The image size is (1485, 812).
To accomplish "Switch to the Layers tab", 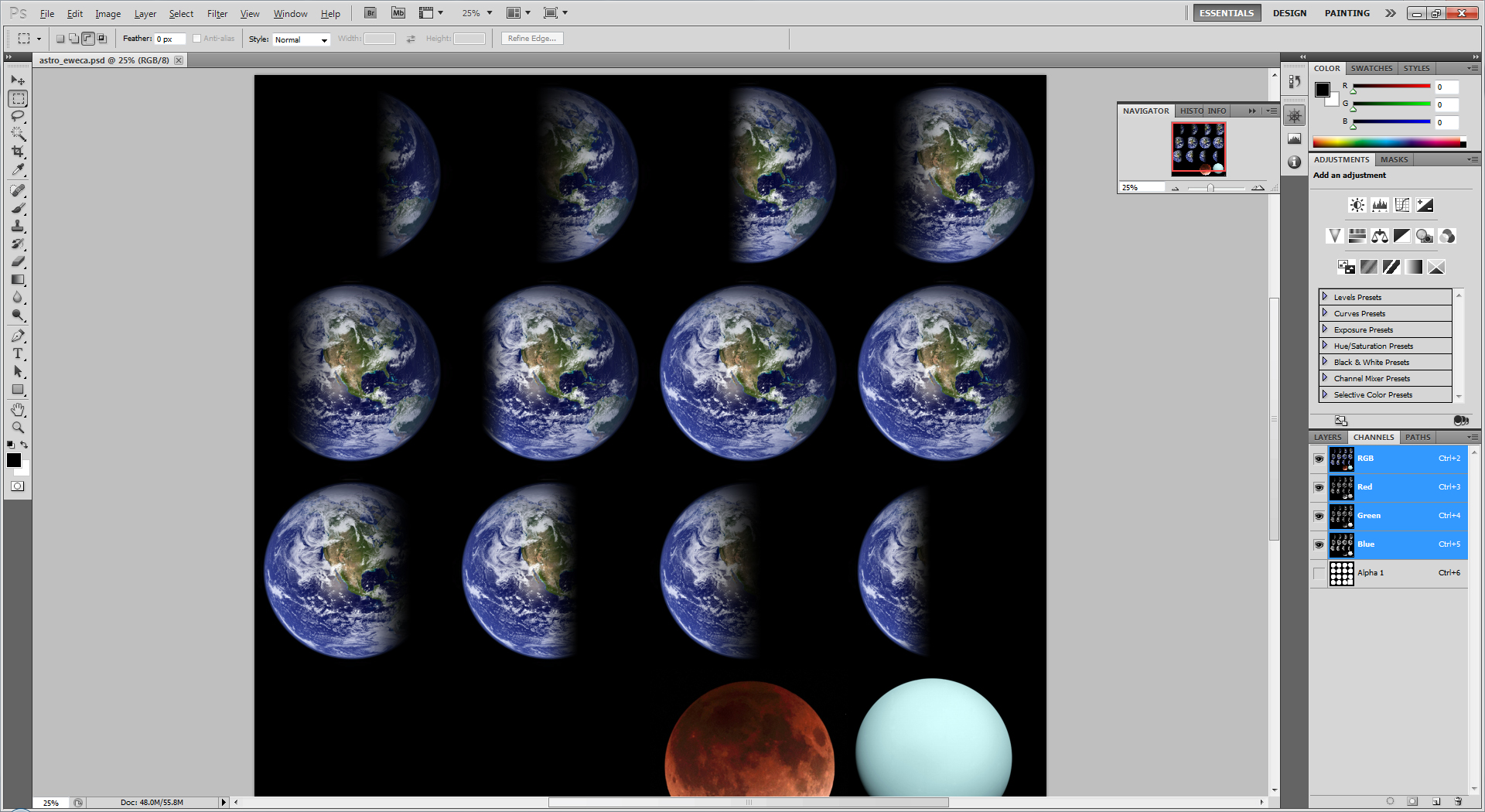I will coord(1328,438).
